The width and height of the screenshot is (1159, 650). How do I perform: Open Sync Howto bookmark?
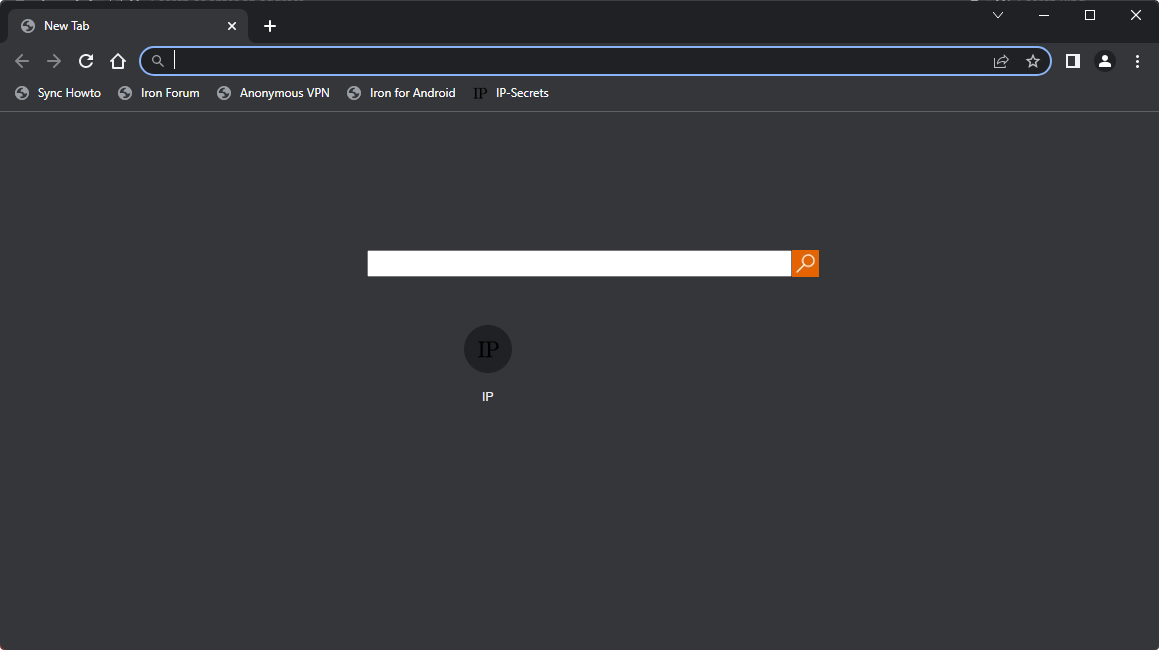(x=59, y=93)
